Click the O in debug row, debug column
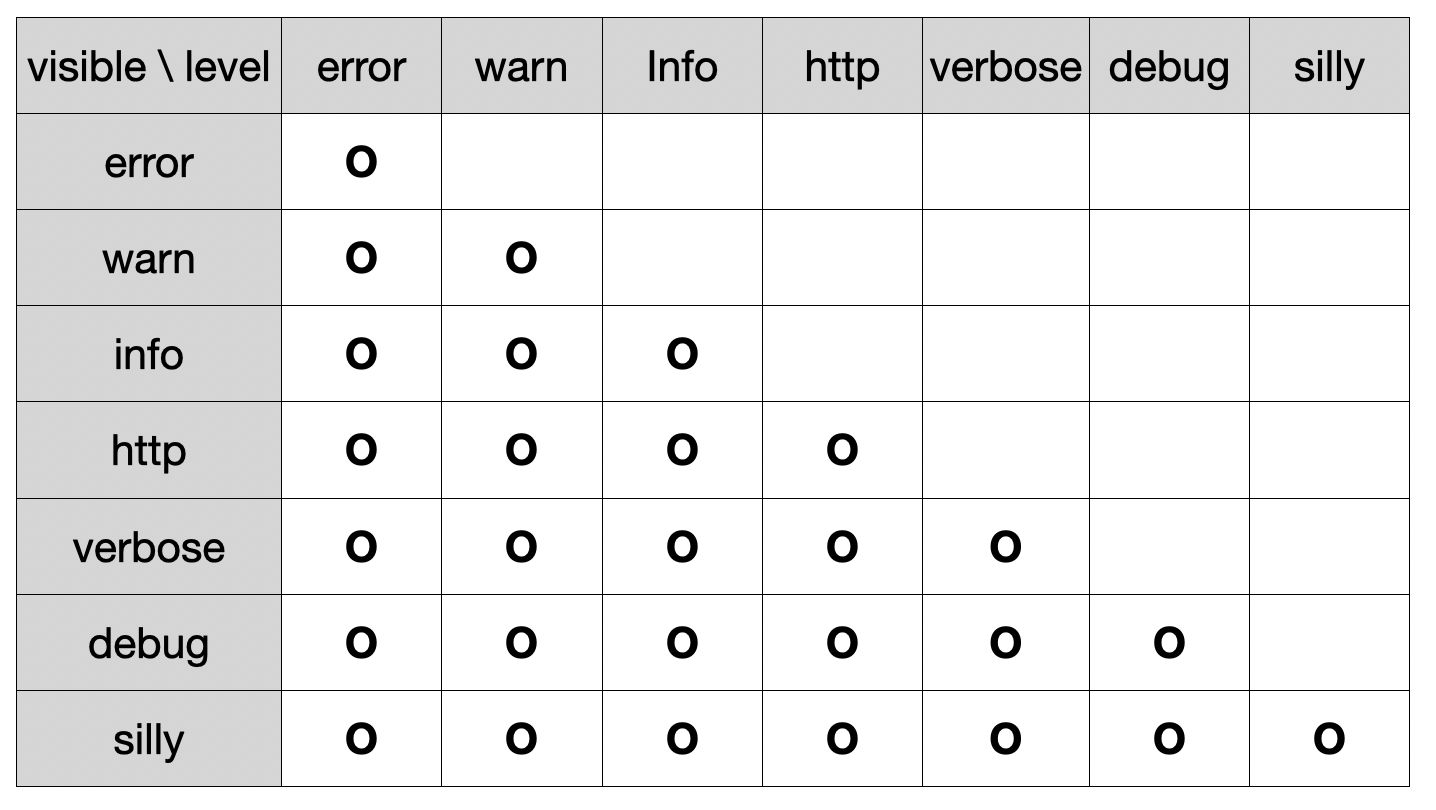Viewport: 1436px width, 810px height. 1169,642
